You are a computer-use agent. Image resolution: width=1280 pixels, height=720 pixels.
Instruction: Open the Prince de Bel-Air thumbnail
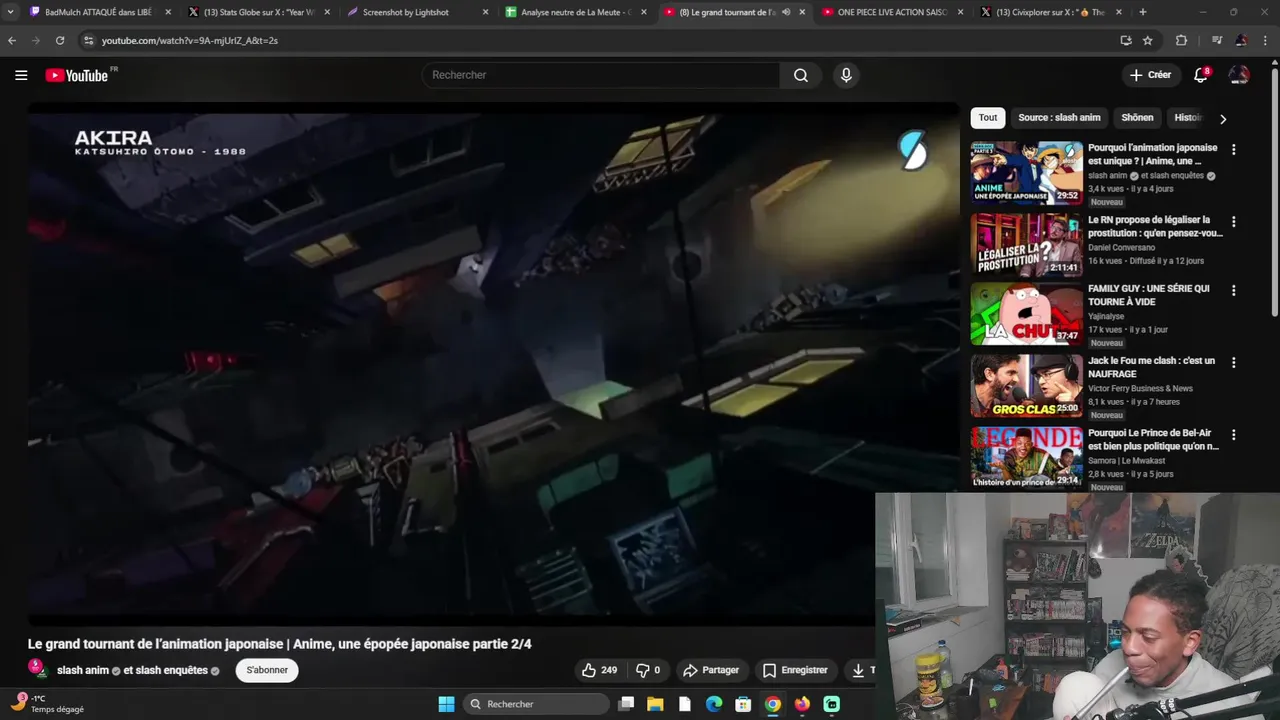[1026, 457]
